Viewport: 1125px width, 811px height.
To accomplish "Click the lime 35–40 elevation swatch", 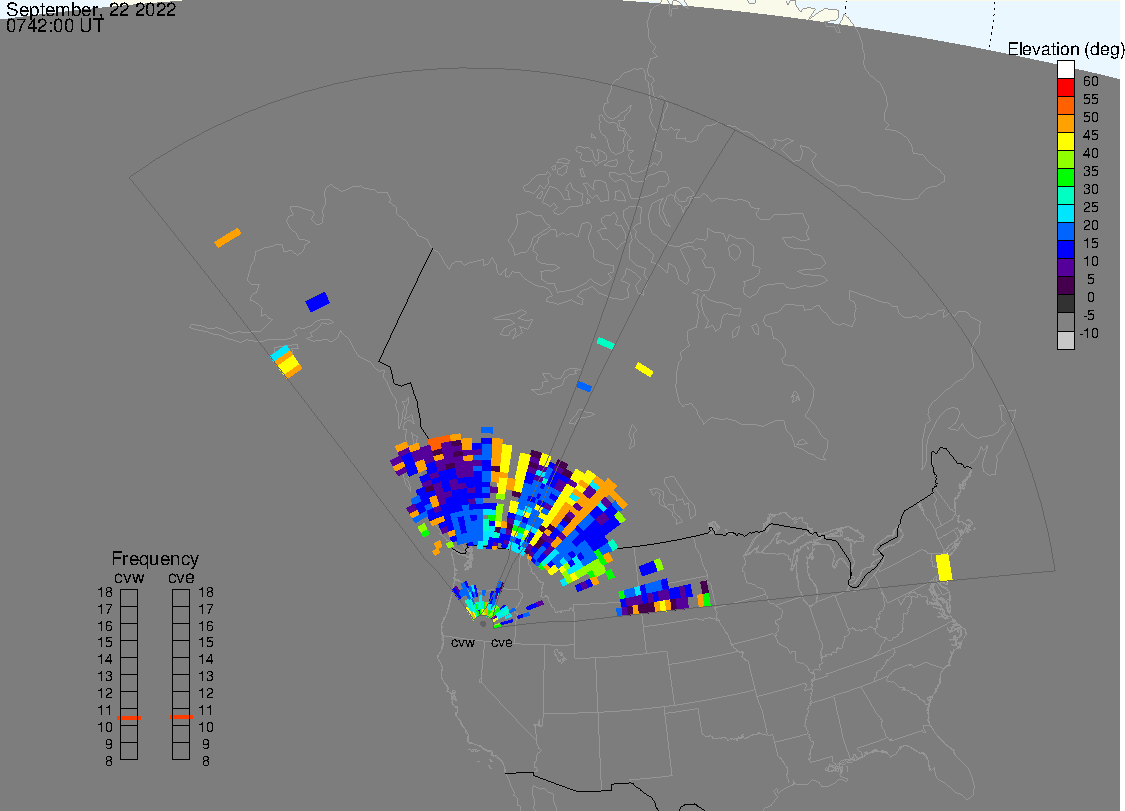I will (x=1065, y=159).
